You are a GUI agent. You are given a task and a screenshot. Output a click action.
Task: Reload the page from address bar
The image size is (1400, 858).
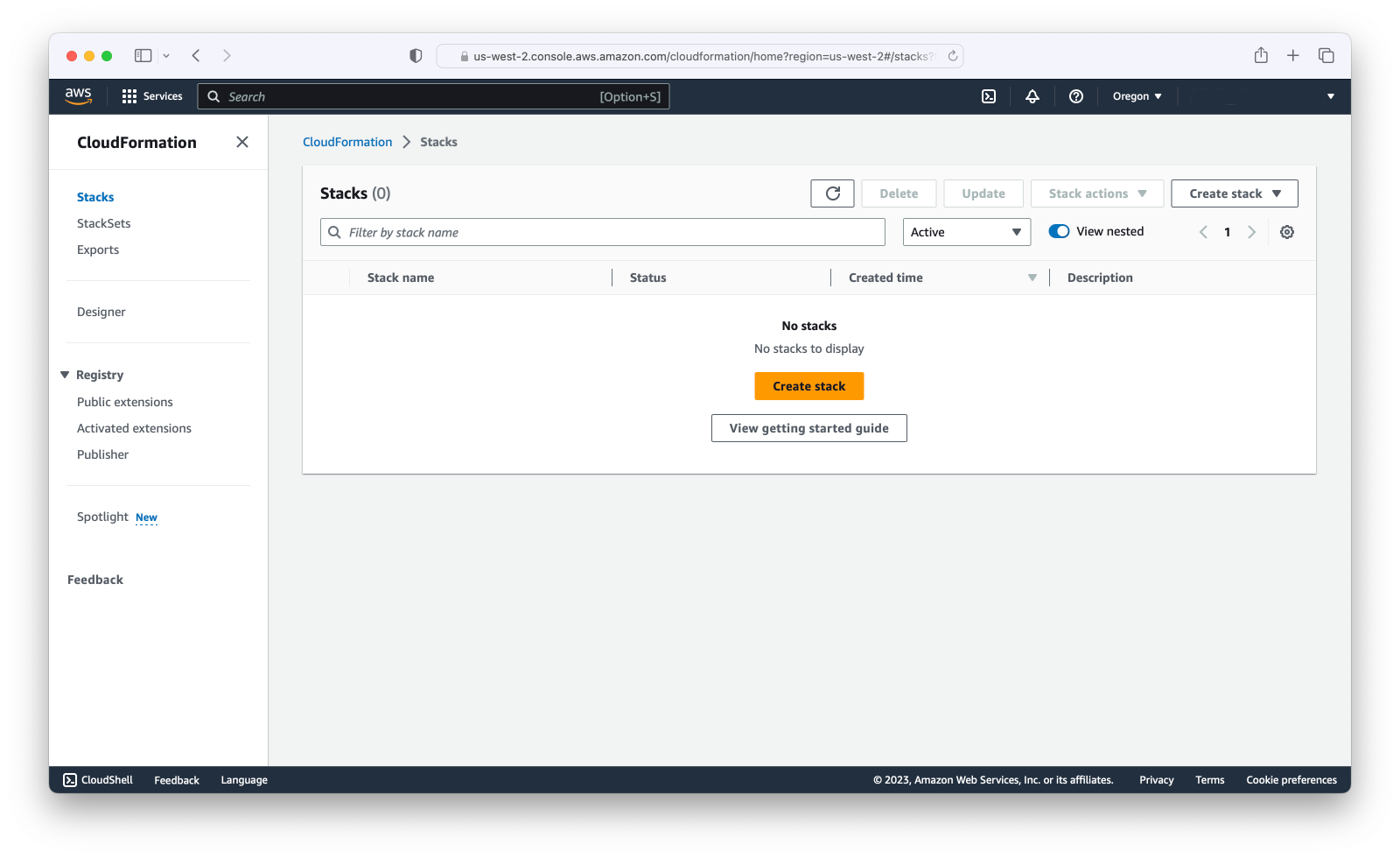tap(953, 56)
